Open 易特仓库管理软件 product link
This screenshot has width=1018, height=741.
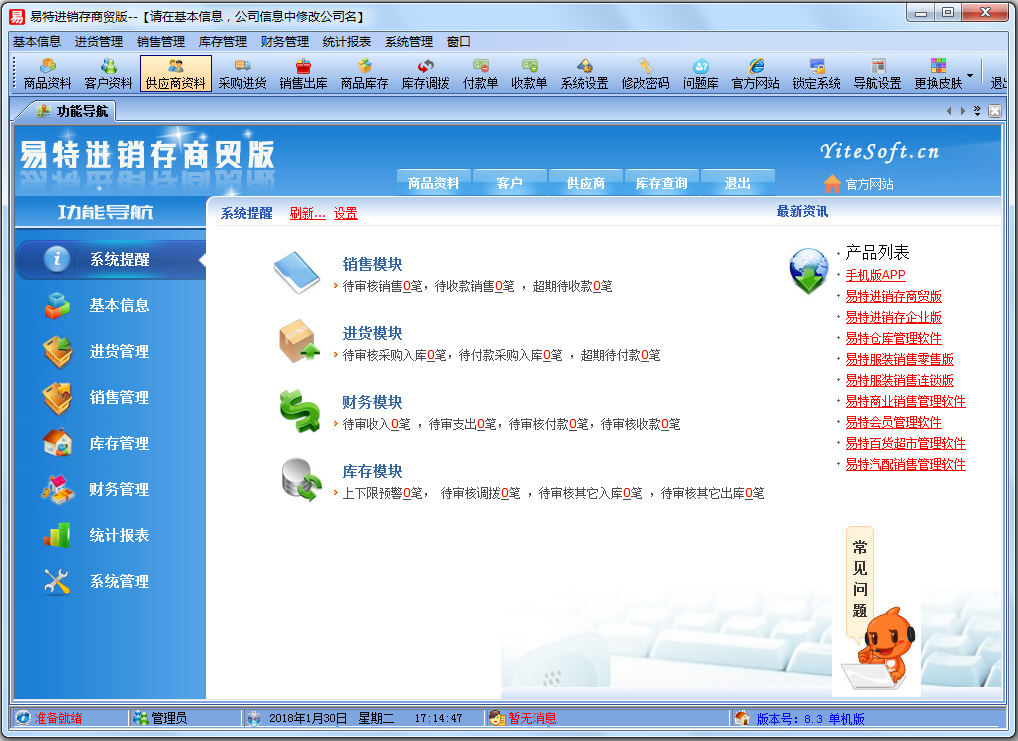[893, 338]
